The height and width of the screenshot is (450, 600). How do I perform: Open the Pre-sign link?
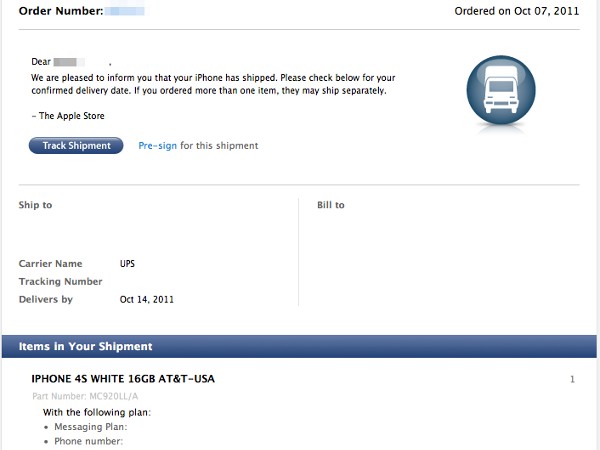click(157, 146)
